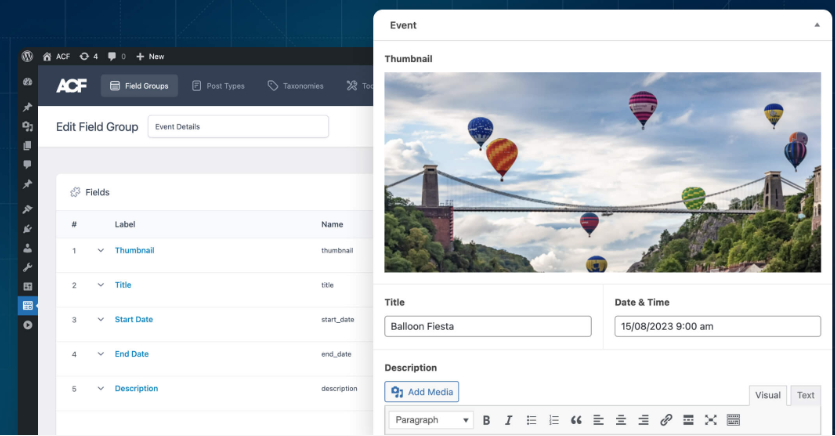Screen dimensions: 835x436
Task: Insert a numbered list
Action: tap(554, 420)
